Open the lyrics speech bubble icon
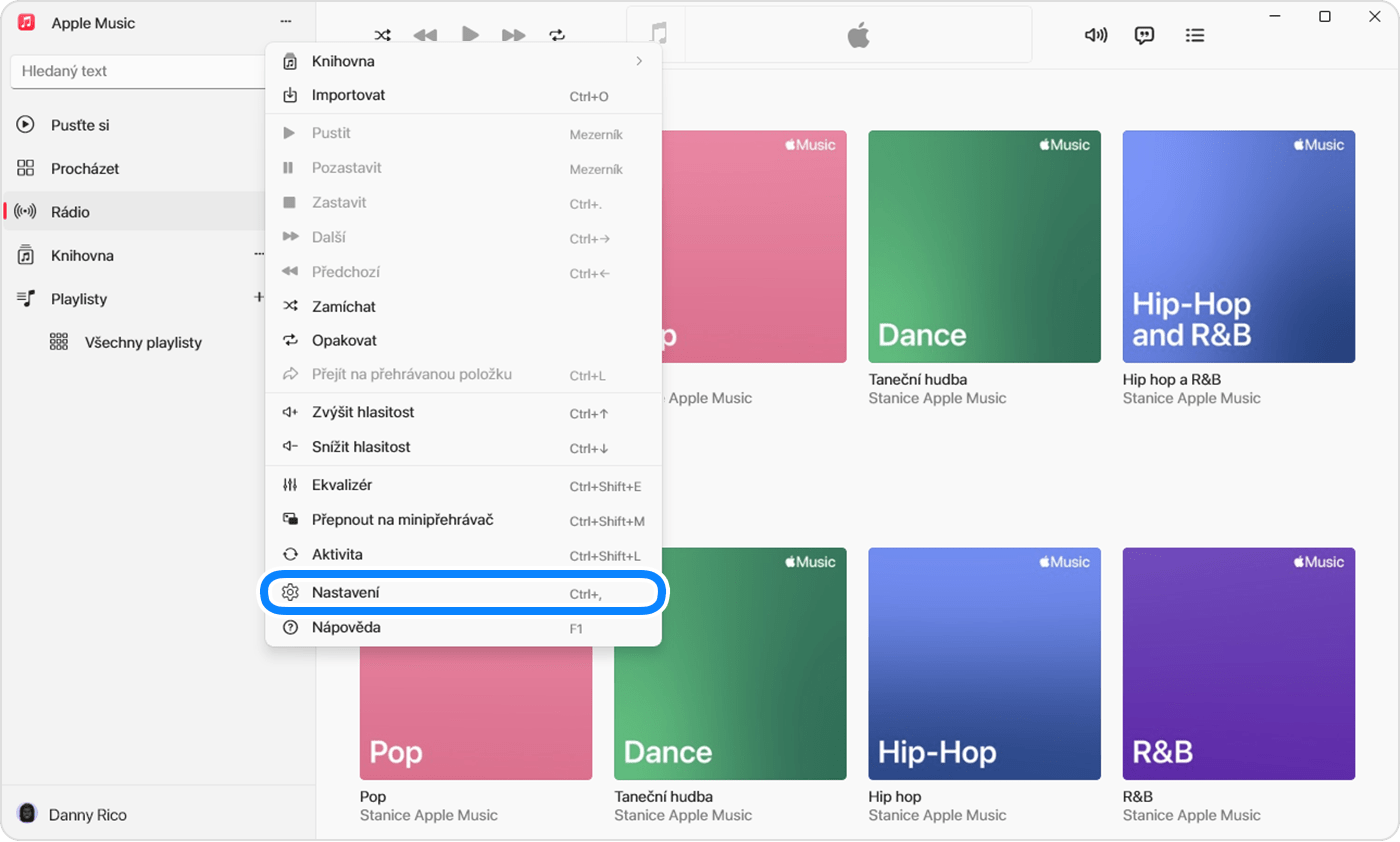The width and height of the screenshot is (1400, 842). [x=1145, y=35]
